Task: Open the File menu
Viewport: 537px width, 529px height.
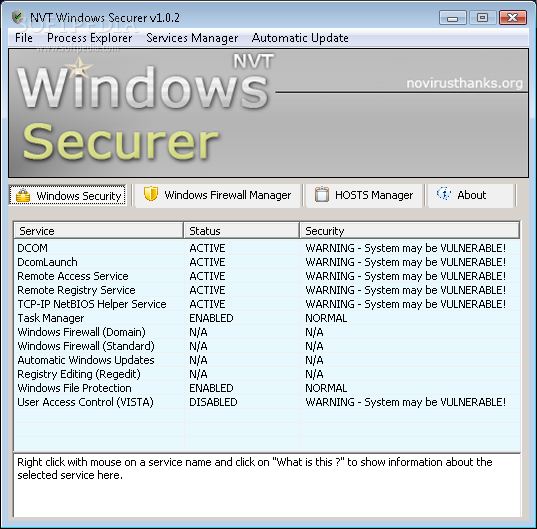Action: (24, 38)
